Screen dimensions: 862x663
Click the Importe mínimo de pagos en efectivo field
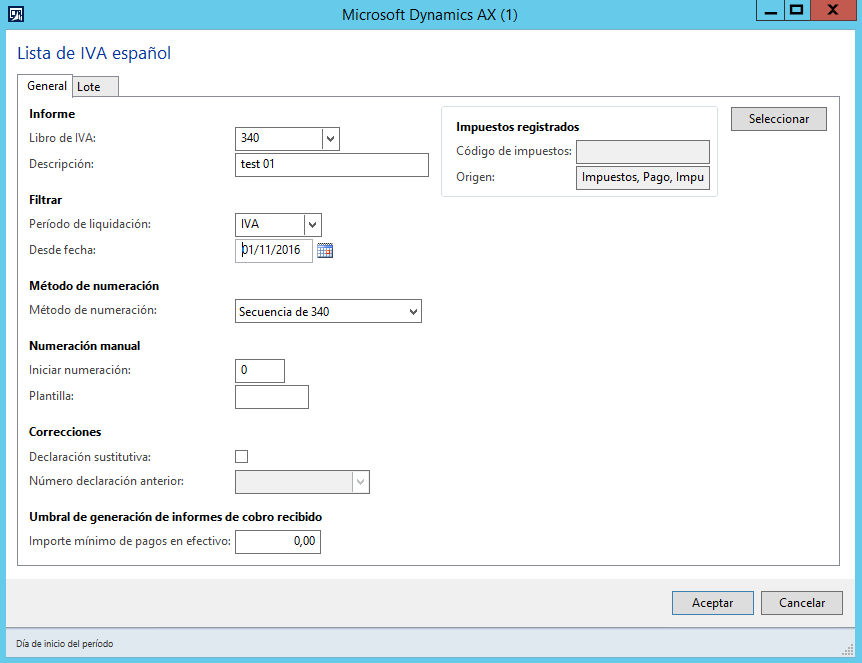click(x=278, y=542)
